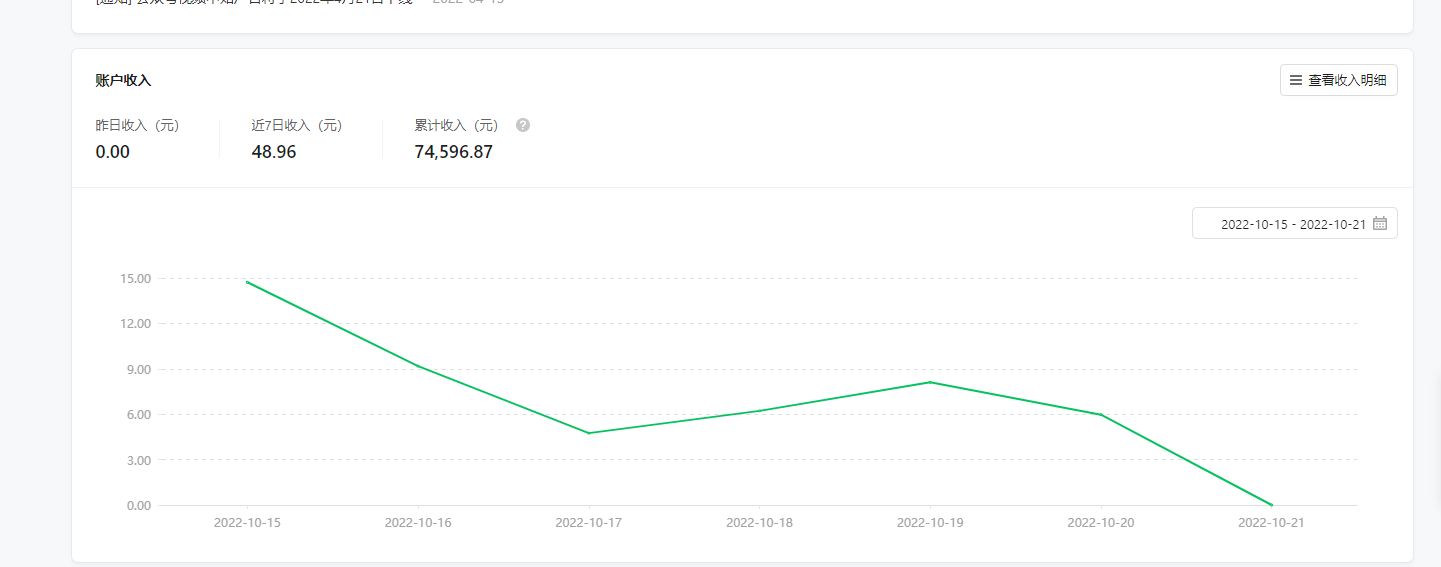Click the 累计收入 value 74,596.87

(453, 152)
